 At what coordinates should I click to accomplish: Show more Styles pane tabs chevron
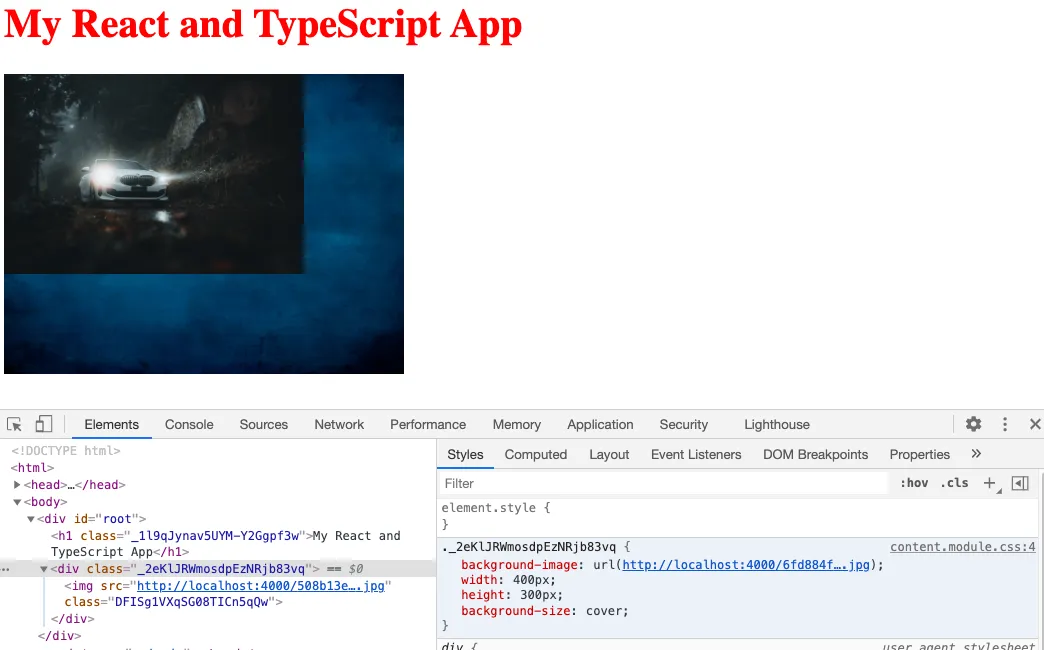pos(976,454)
